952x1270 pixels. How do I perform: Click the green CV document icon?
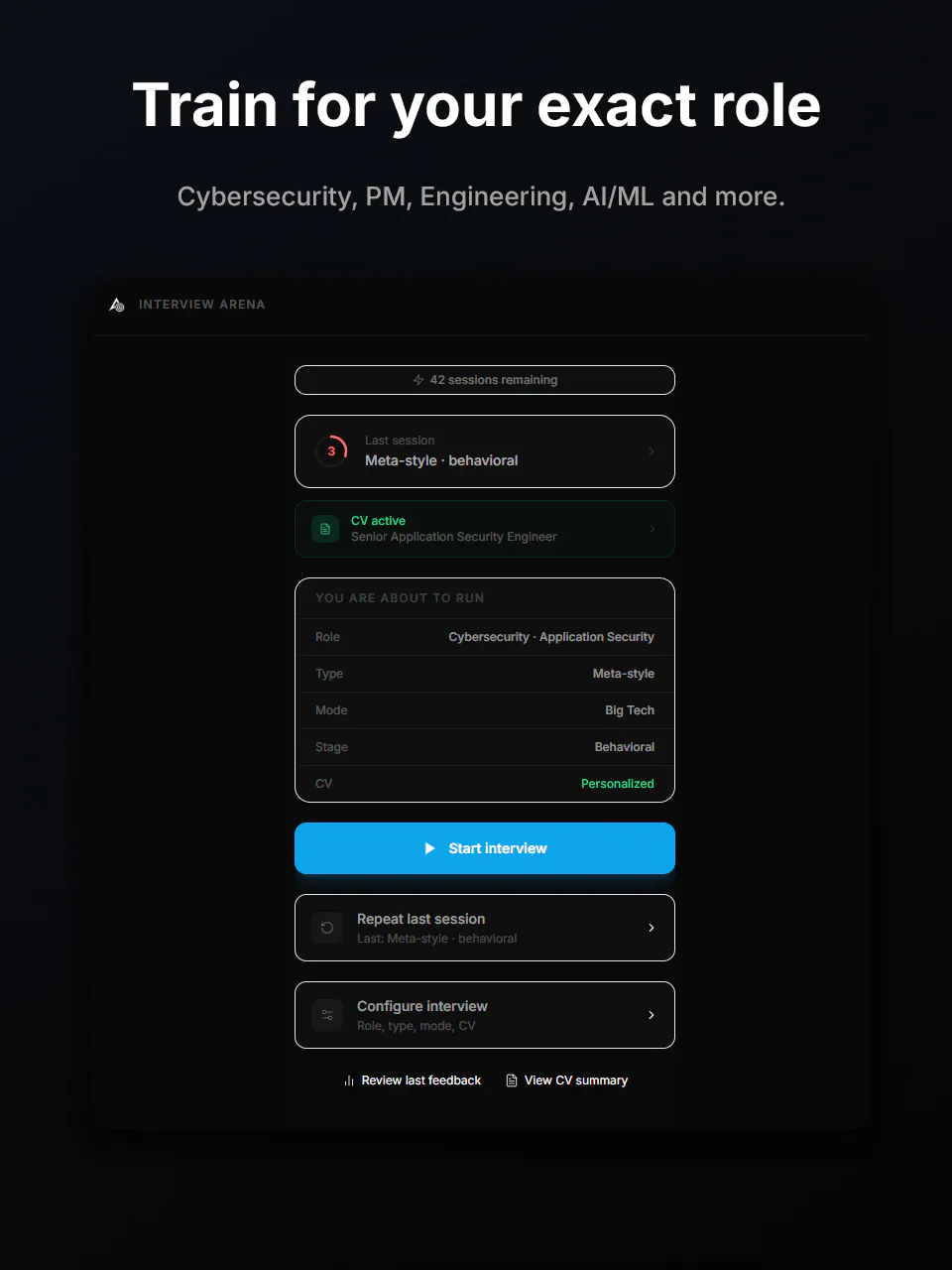point(325,529)
